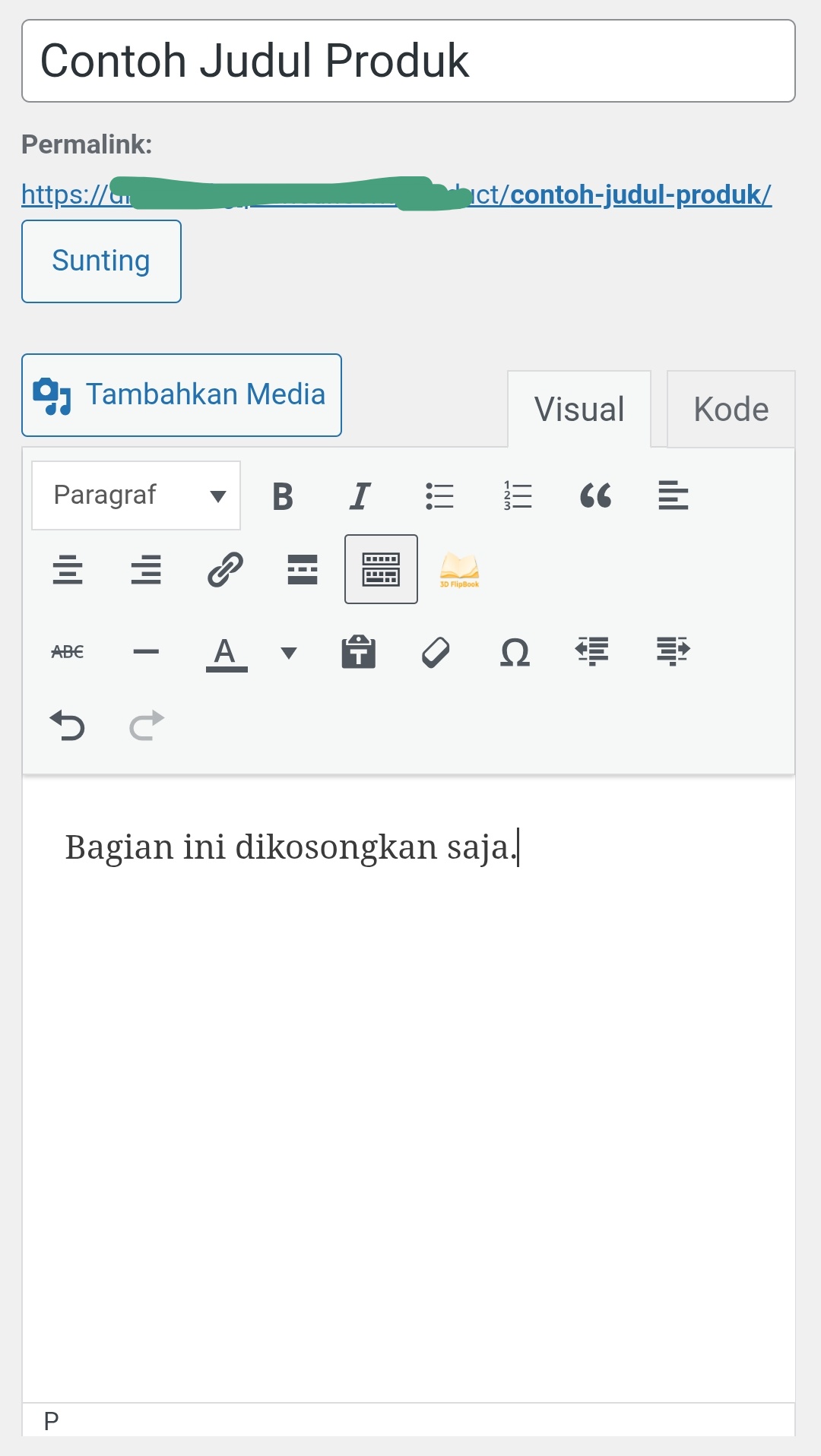Toggle bold formatting in the editor
This screenshot has height=1456, width=821.
pyautogui.click(x=283, y=496)
